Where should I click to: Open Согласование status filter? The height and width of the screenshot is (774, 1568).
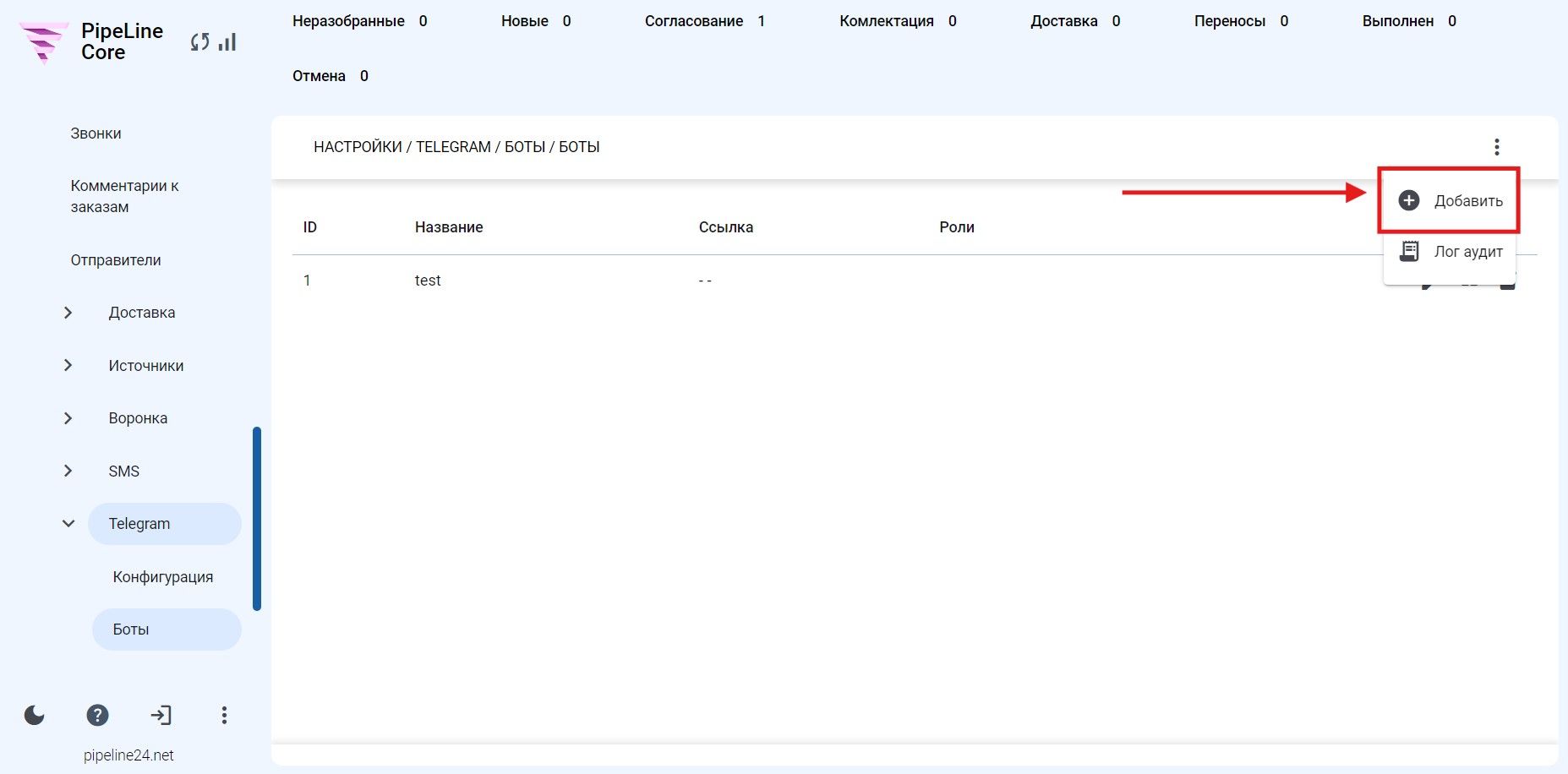(x=705, y=21)
